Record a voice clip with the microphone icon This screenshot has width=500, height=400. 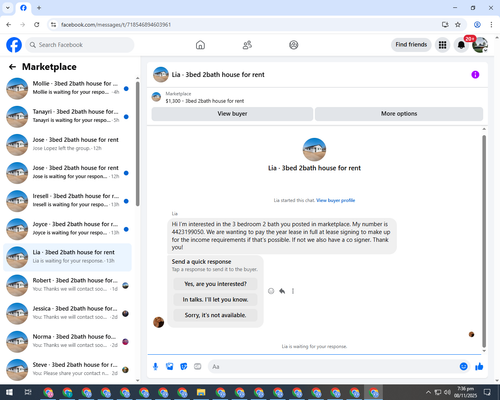pos(155,367)
